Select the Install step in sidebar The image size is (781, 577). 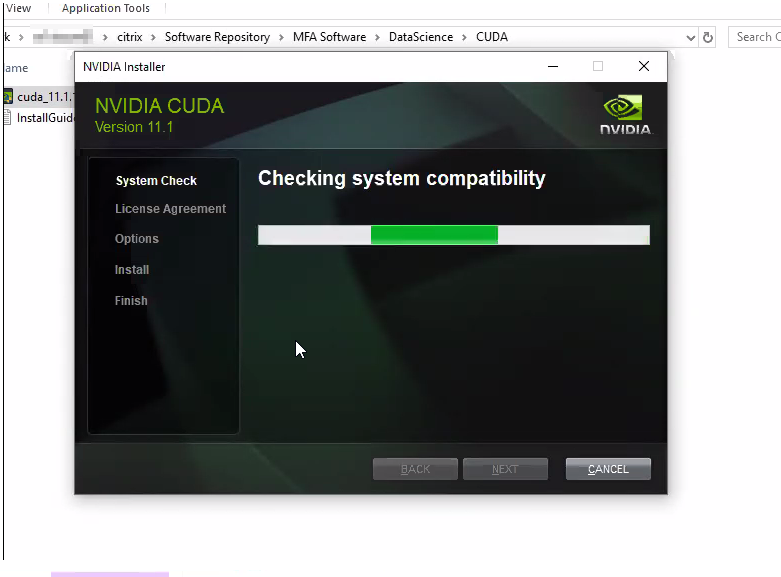click(x=131, y=270)
